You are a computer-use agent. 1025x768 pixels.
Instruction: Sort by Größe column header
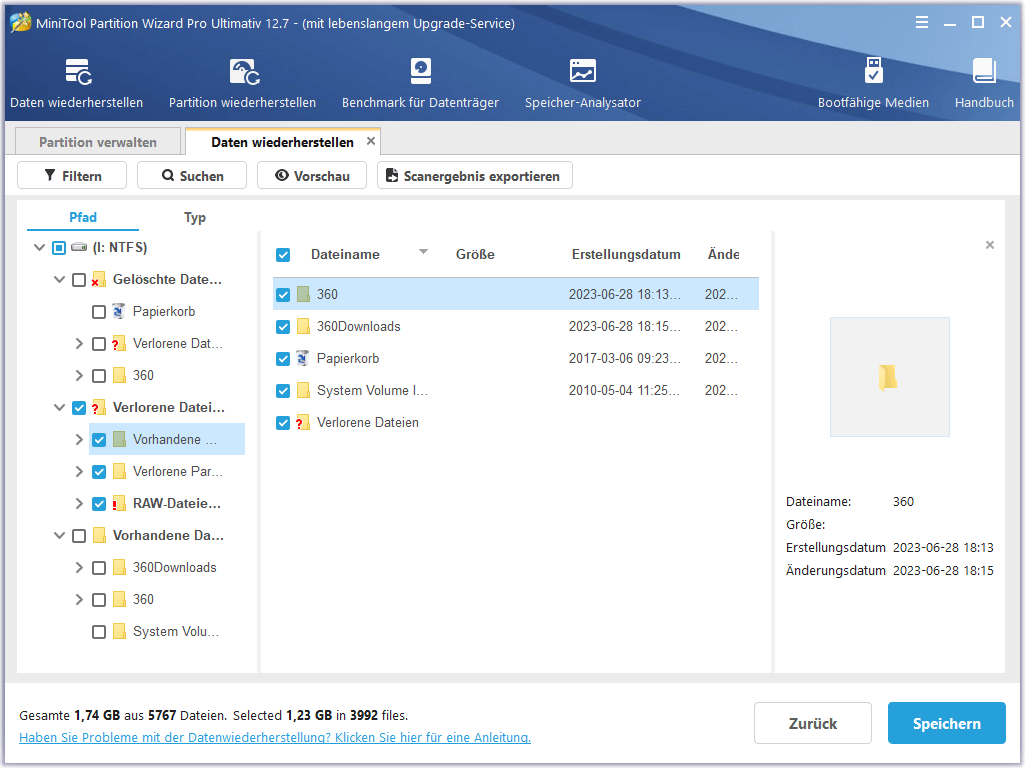[475, 254]
